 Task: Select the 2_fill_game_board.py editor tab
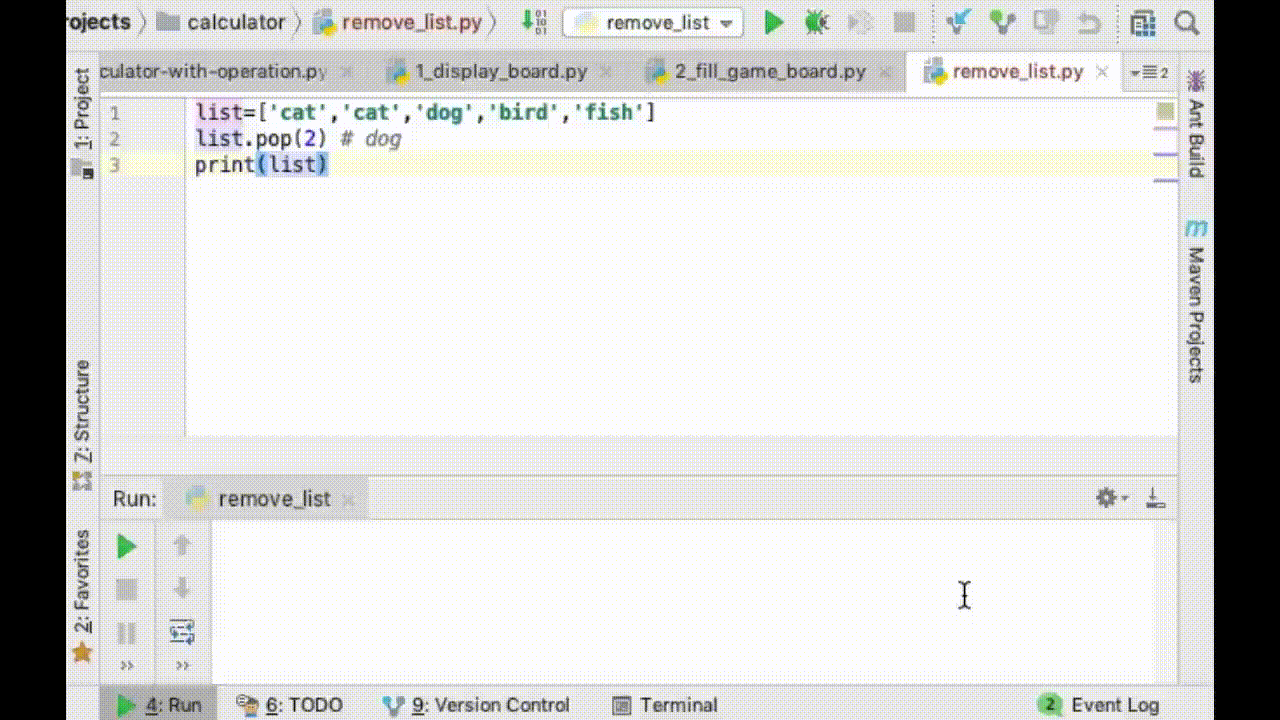[x=768, y=71]
